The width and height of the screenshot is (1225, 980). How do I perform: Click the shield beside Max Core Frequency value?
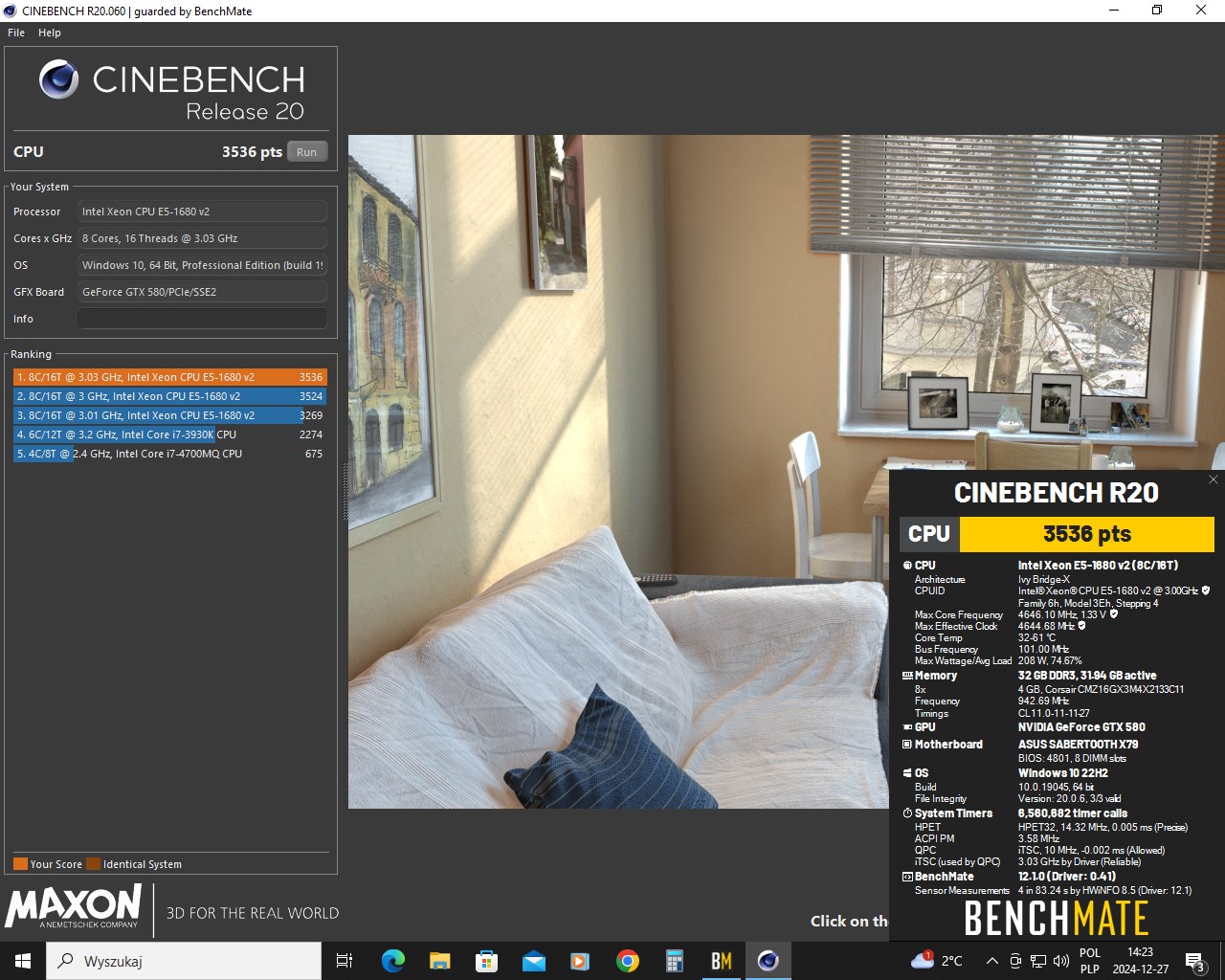coord(1114,614)
